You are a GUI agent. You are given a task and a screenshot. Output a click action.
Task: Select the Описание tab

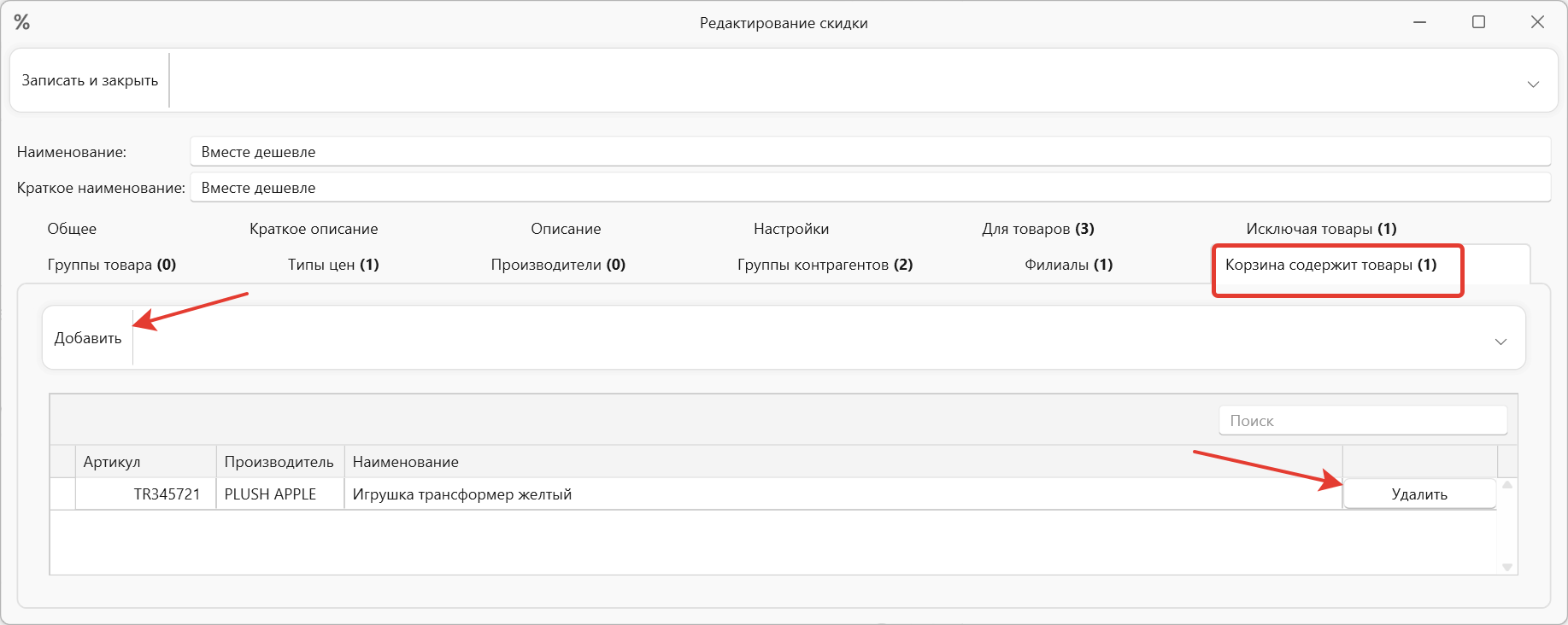566,229
